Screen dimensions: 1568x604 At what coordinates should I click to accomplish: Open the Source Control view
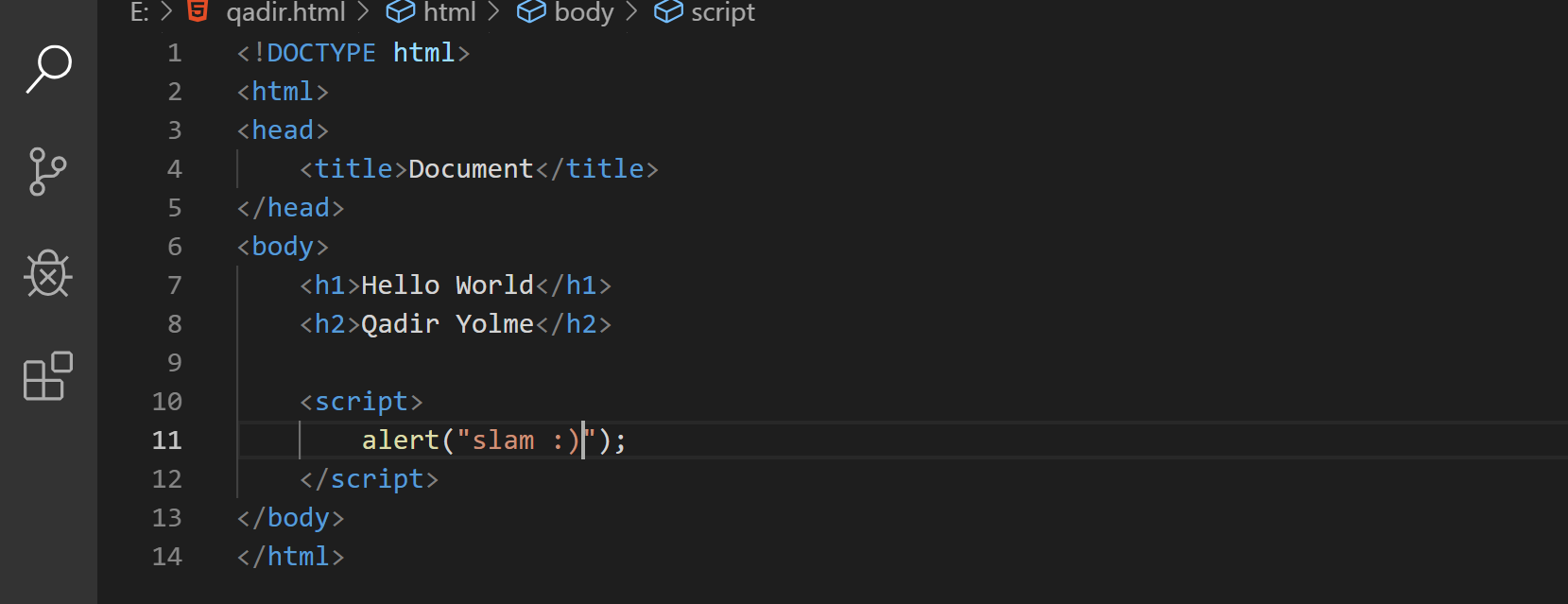pos(48,171)
